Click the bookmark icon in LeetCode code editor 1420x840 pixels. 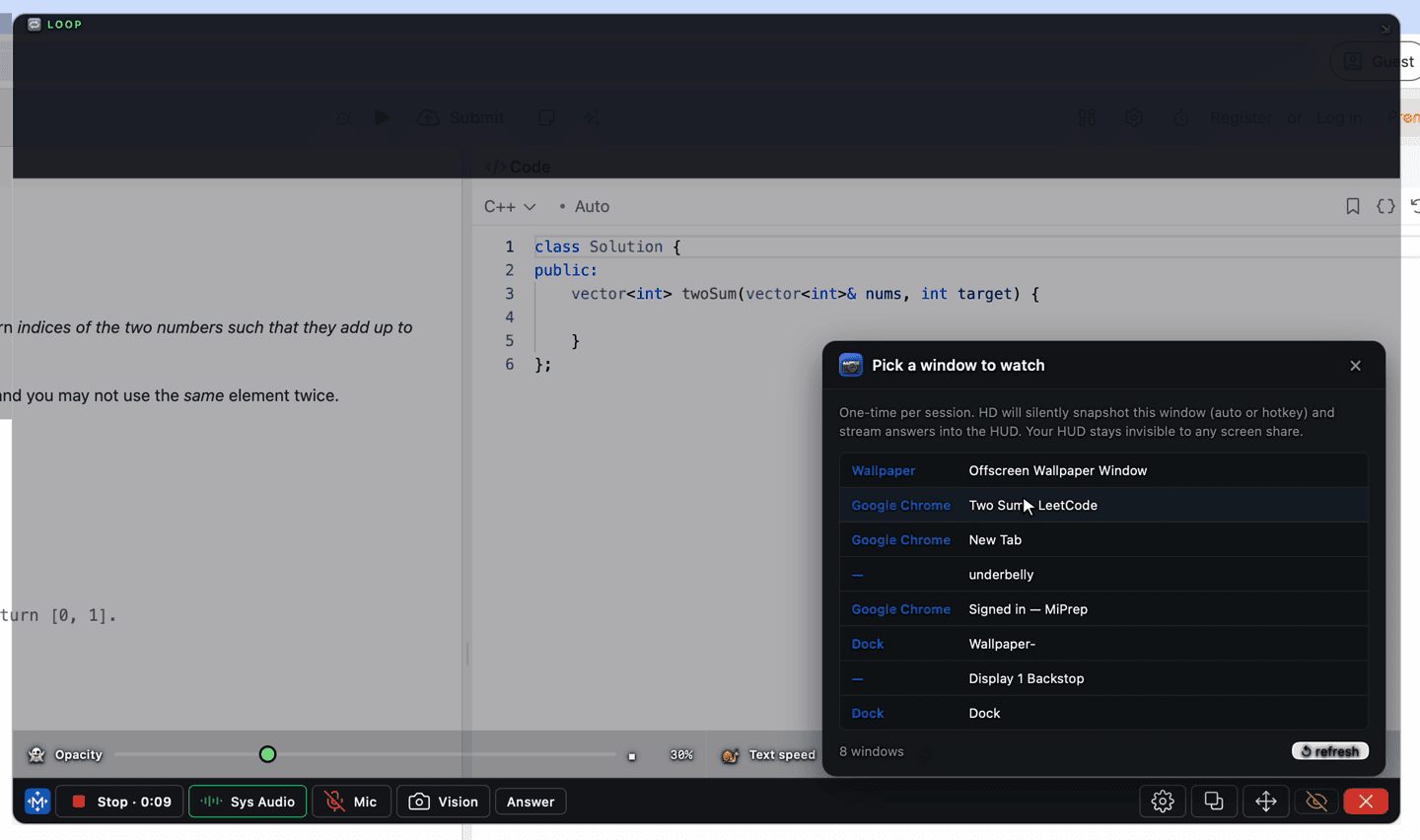coord(1353,206)
